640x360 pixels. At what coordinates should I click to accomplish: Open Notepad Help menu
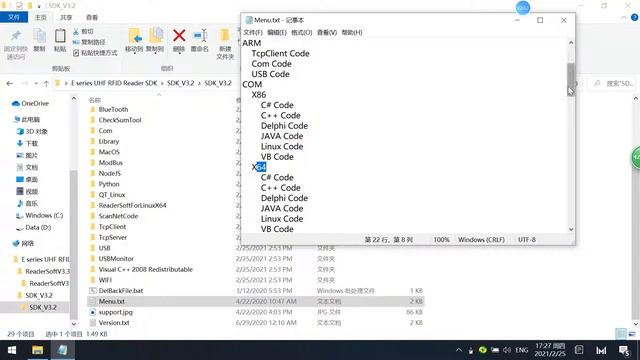point(352,32)
